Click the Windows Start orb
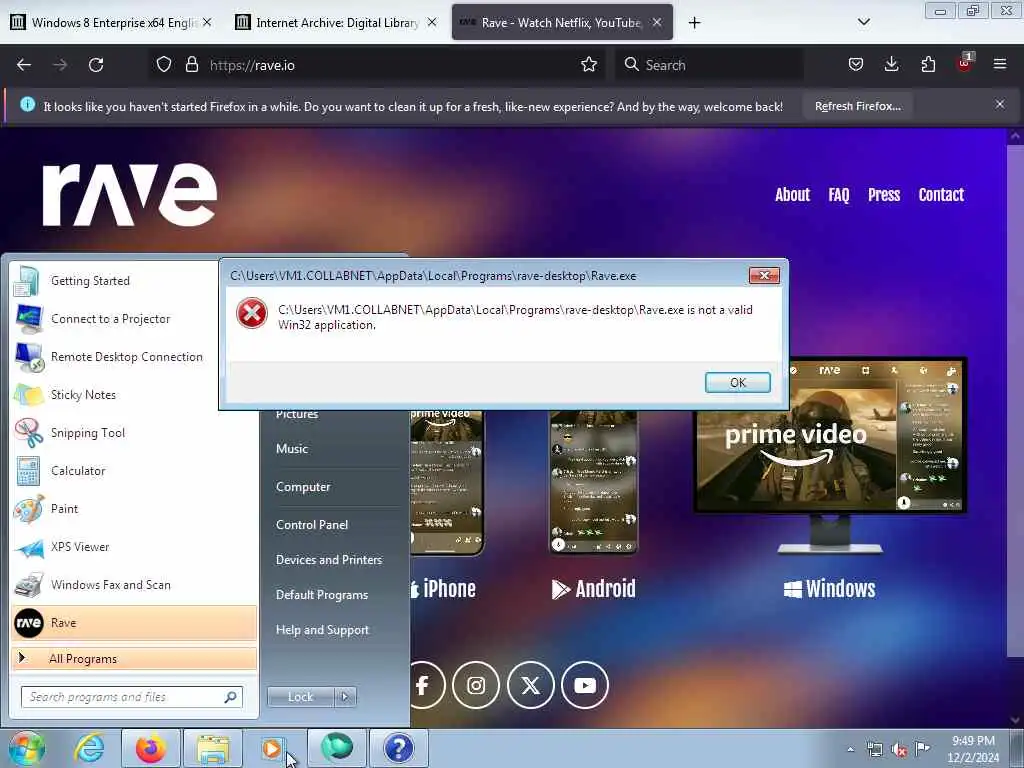The height and width of the screenshot is (768, 1024). coord(27,748)
